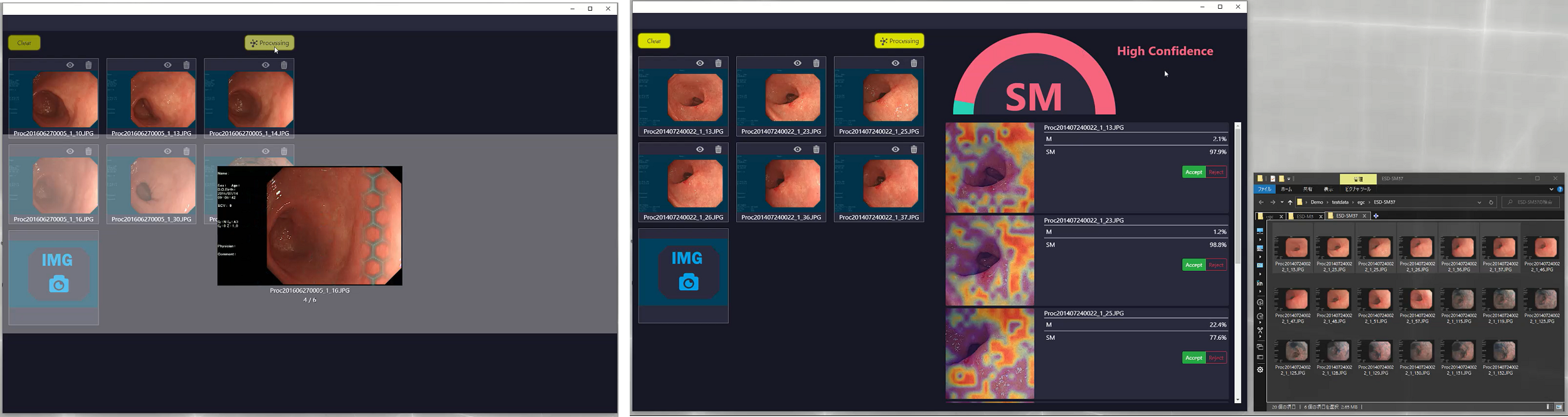1568x417 pixels.
Task: Open the settings gear in Explorer sidebar
Action: [x=1260, y=370]
